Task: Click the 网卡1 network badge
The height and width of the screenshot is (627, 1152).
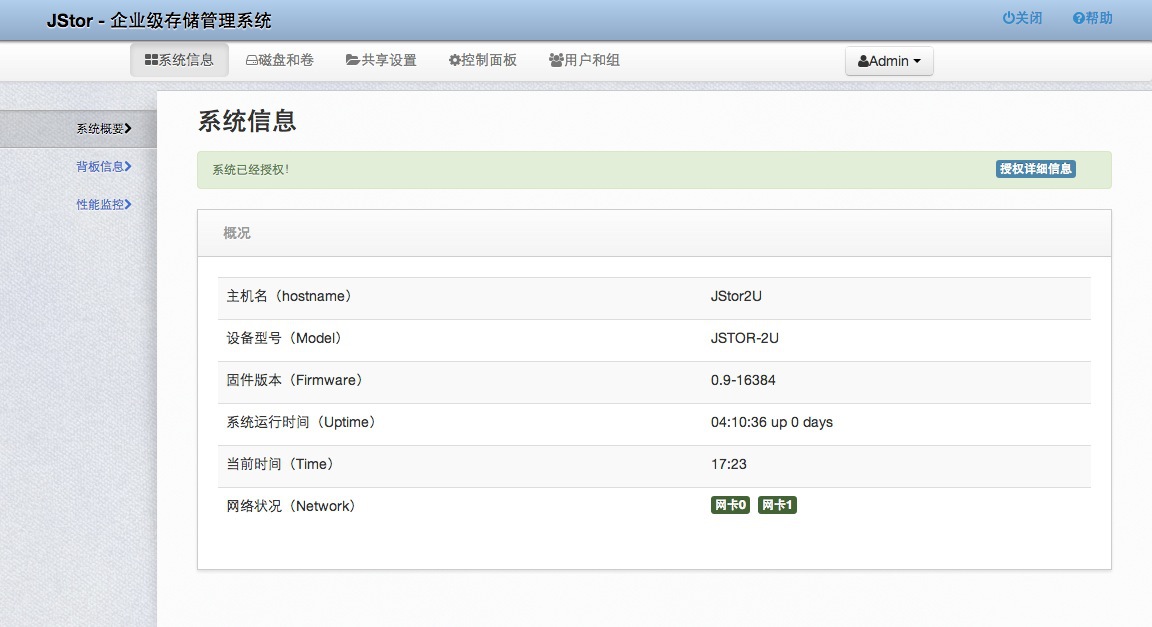Action: [x=777, y=505]
